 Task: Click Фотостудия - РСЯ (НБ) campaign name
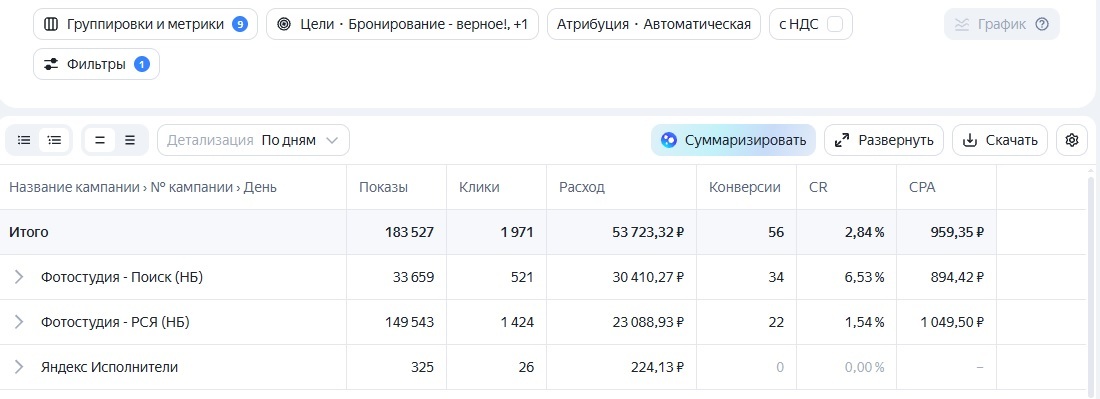click(x=115, y=322)
